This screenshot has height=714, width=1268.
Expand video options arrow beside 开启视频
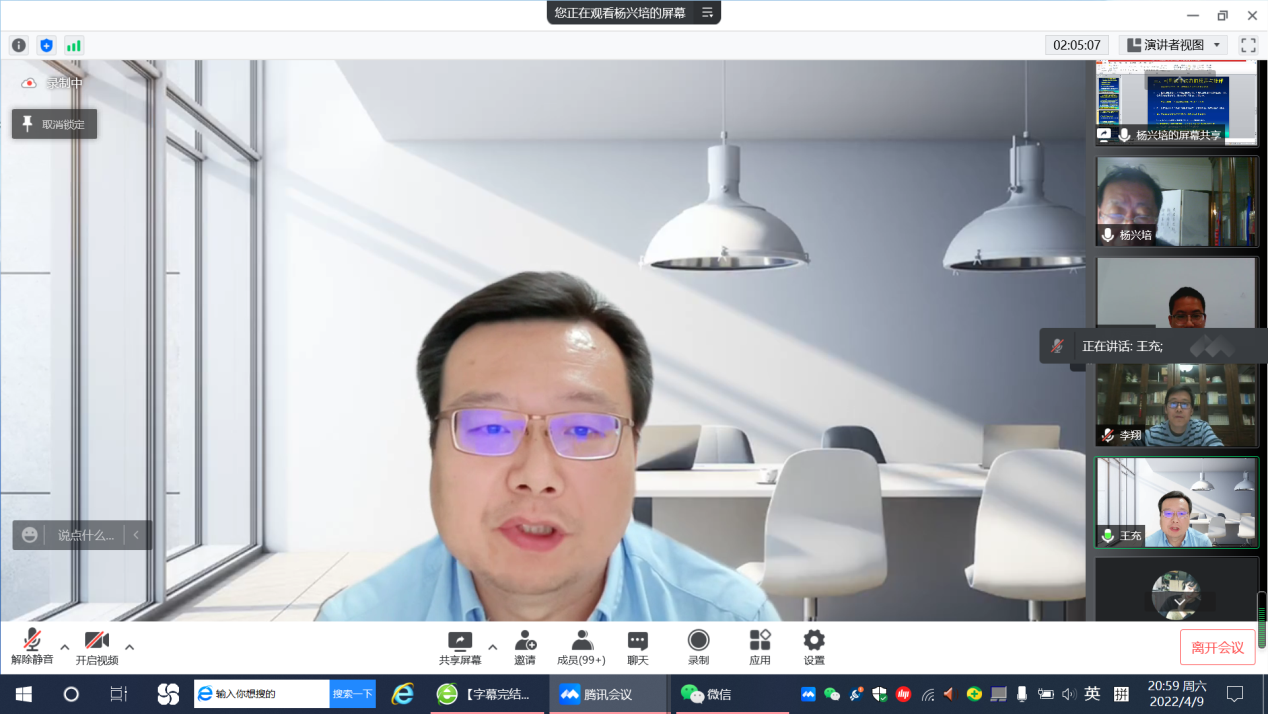[x=130, y=647]
